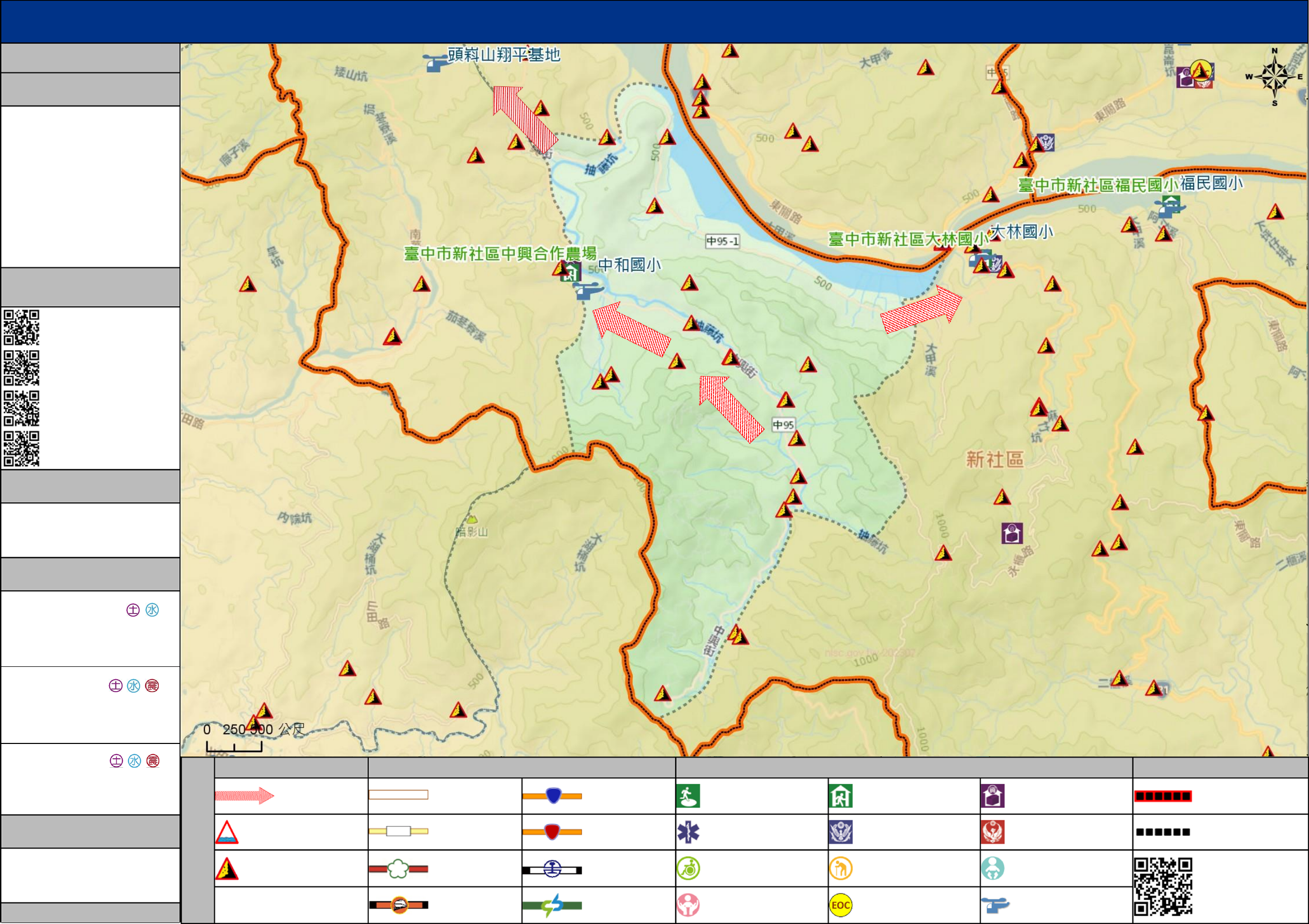Click the red shield road legend symbol
This screenshot has width=1309, height=924.
(x=552, y=832)
